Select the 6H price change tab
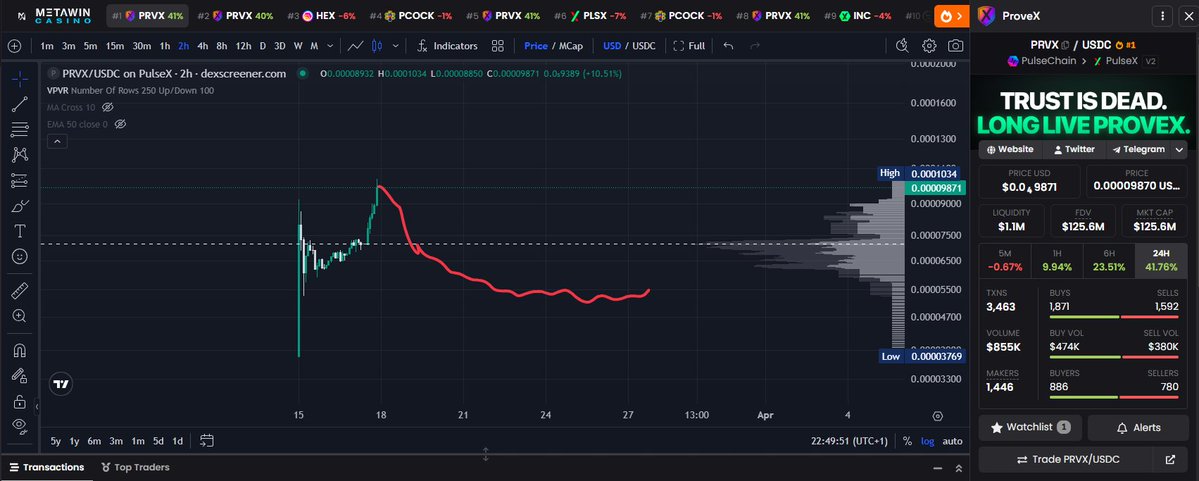The width and height of the screenshot is (1199, 481). point(1109,260)
